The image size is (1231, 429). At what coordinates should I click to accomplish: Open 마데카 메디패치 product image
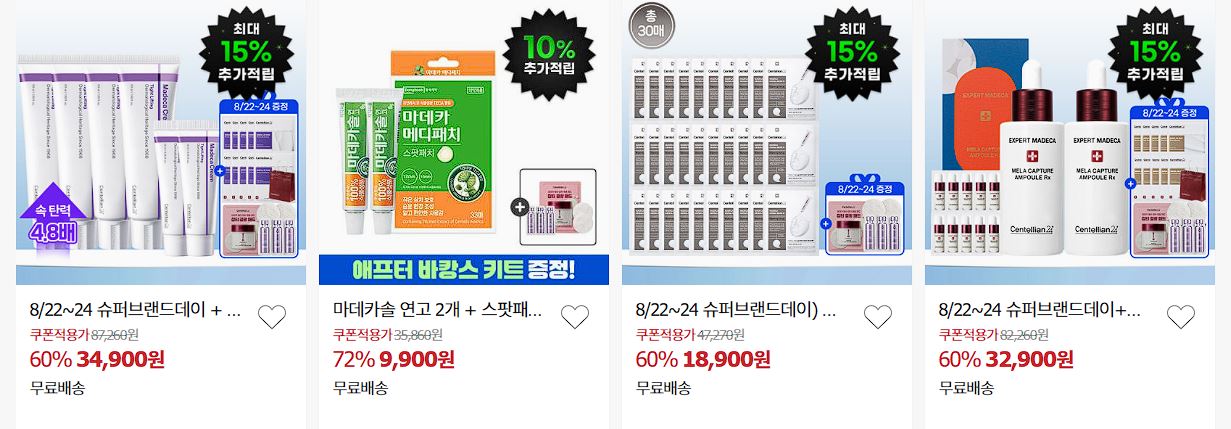[463, 142]
